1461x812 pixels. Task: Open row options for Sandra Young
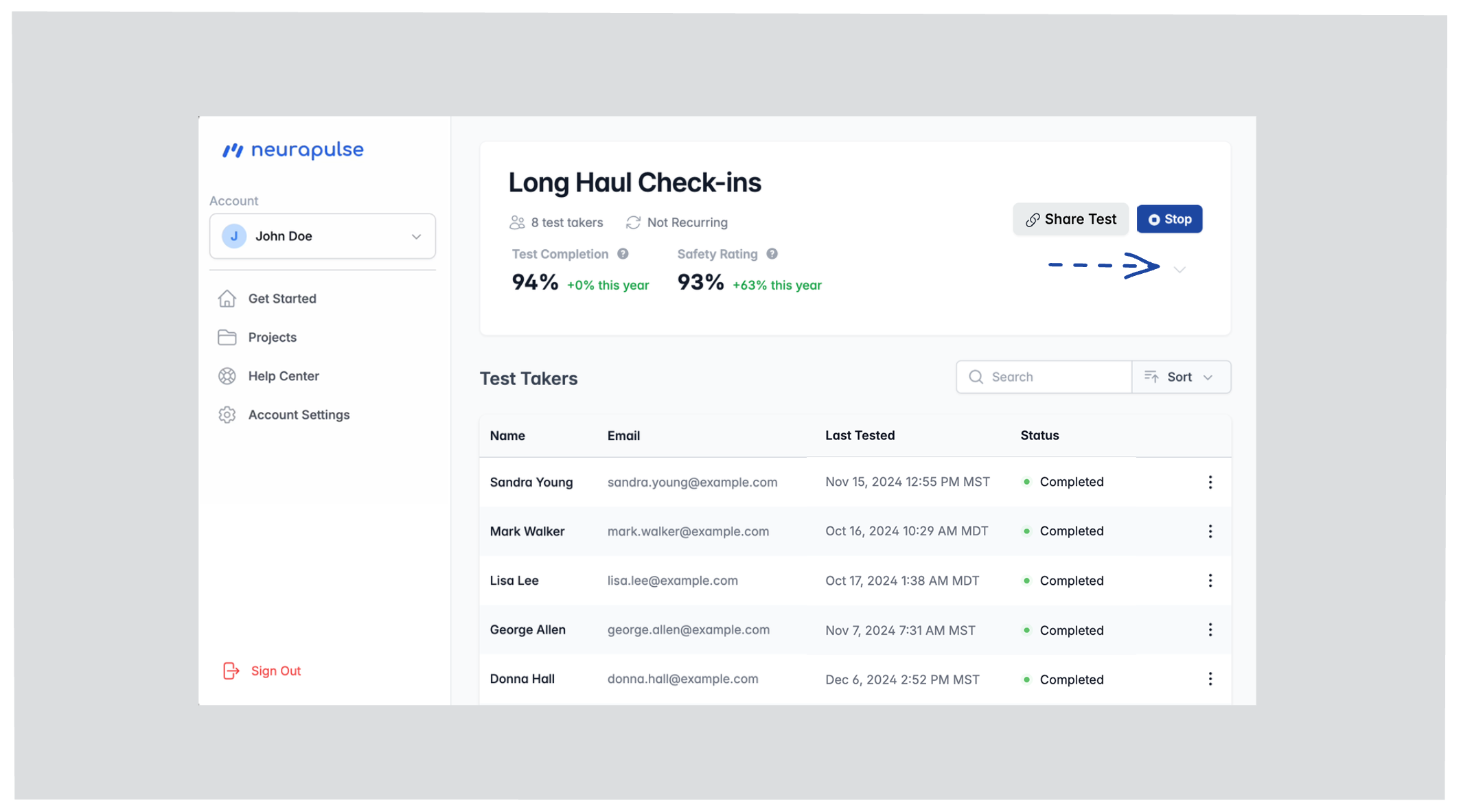click(1210, 482)
